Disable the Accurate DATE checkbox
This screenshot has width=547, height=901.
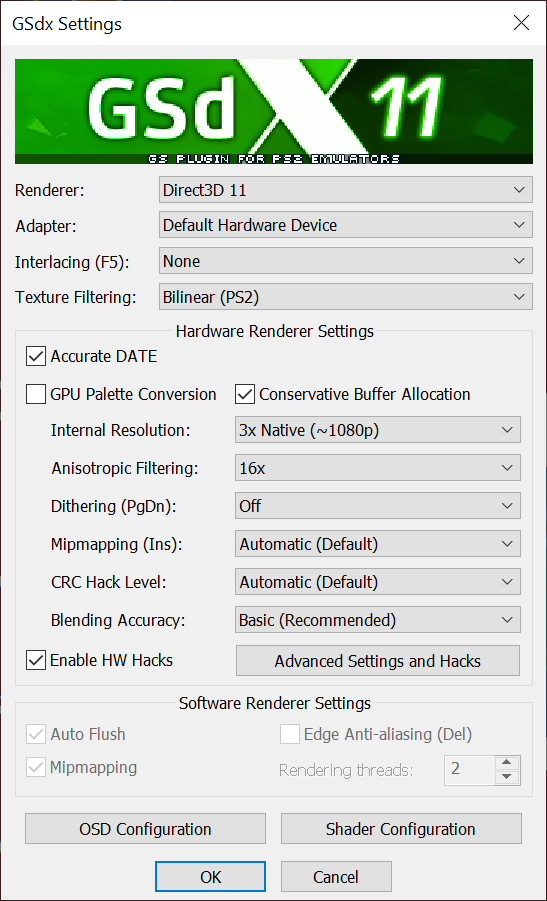tap(36, 356)
